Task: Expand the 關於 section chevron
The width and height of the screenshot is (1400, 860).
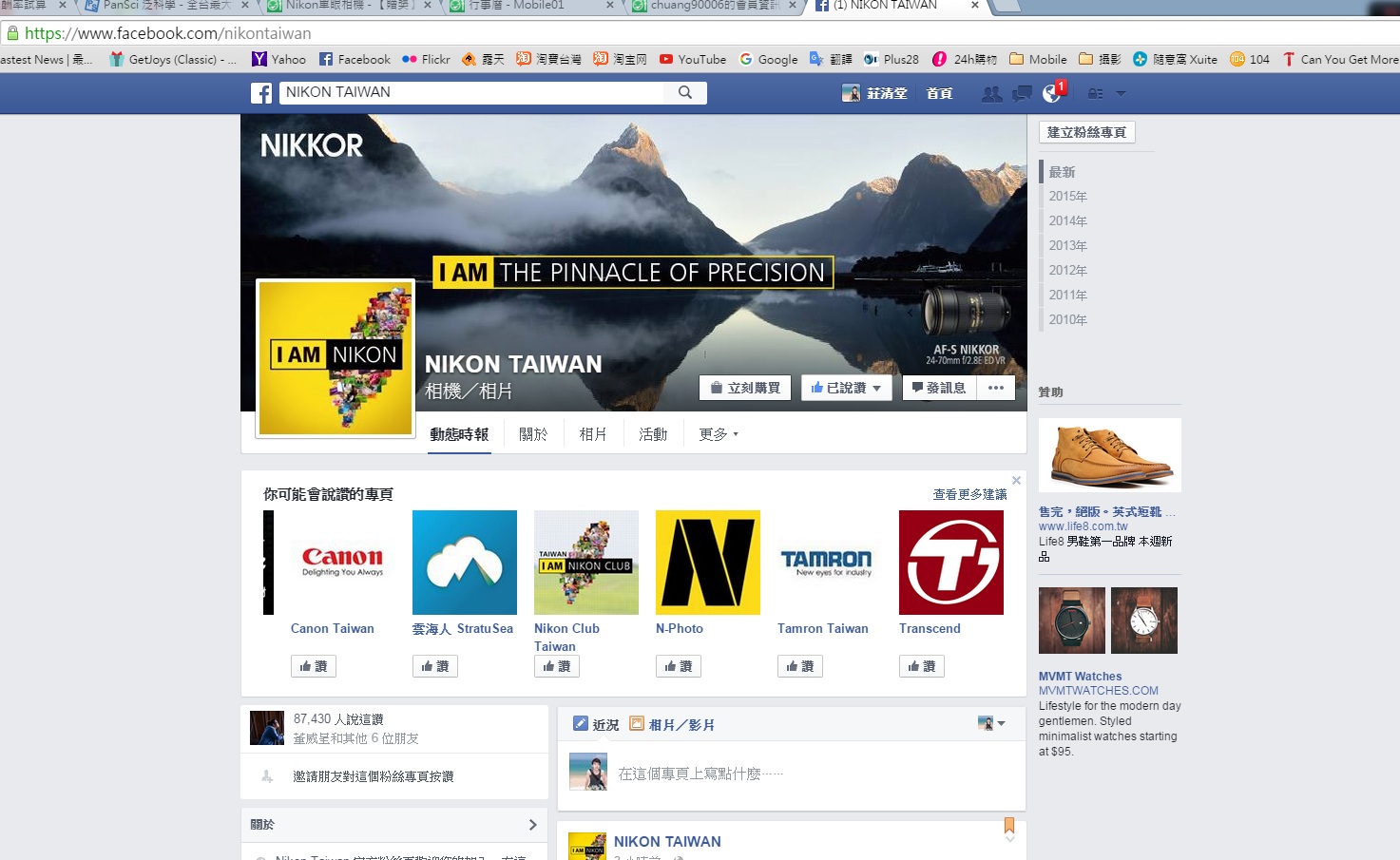Action: (532, 825)
